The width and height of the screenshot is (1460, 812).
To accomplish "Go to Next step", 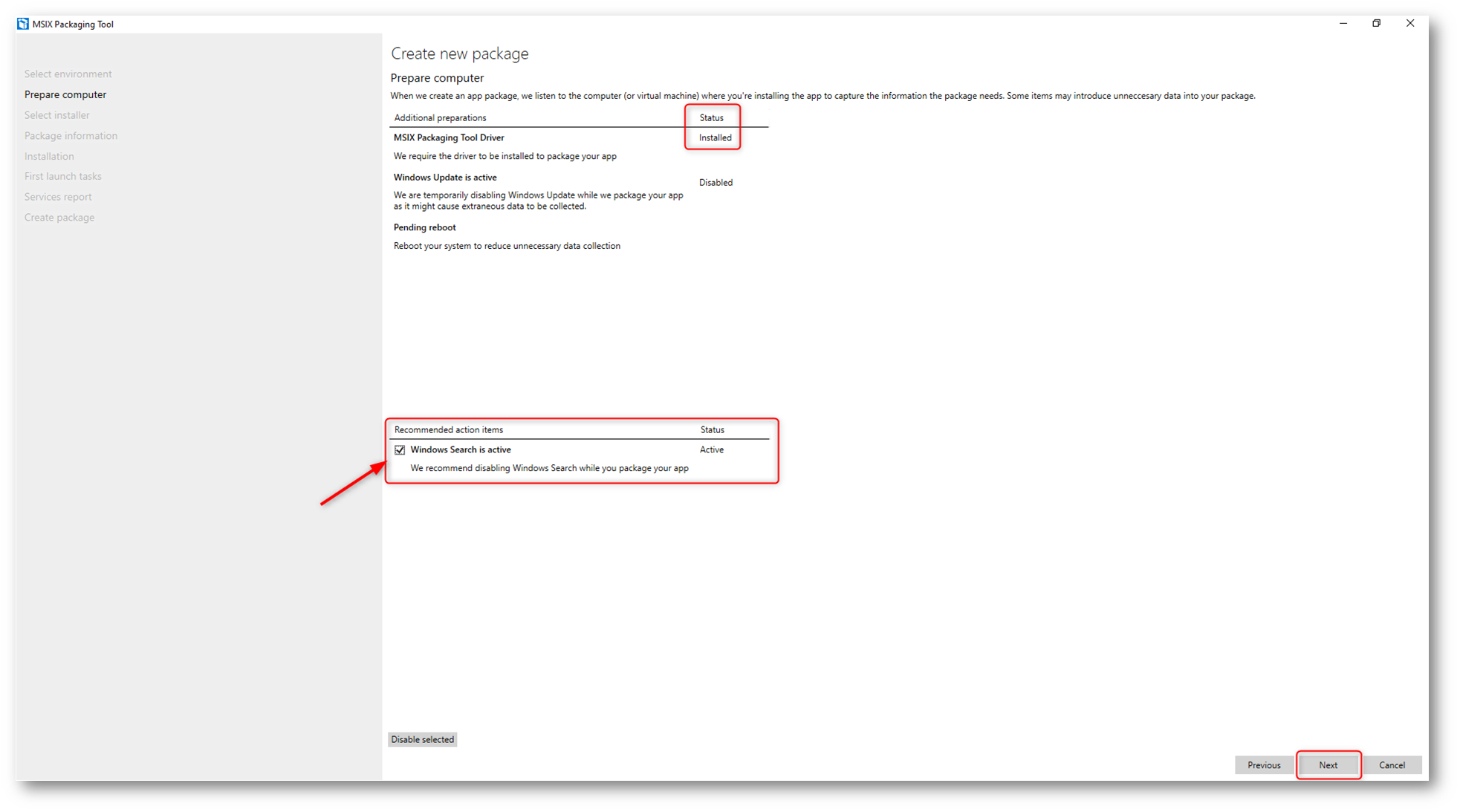I will click(x=1328, y=765).
